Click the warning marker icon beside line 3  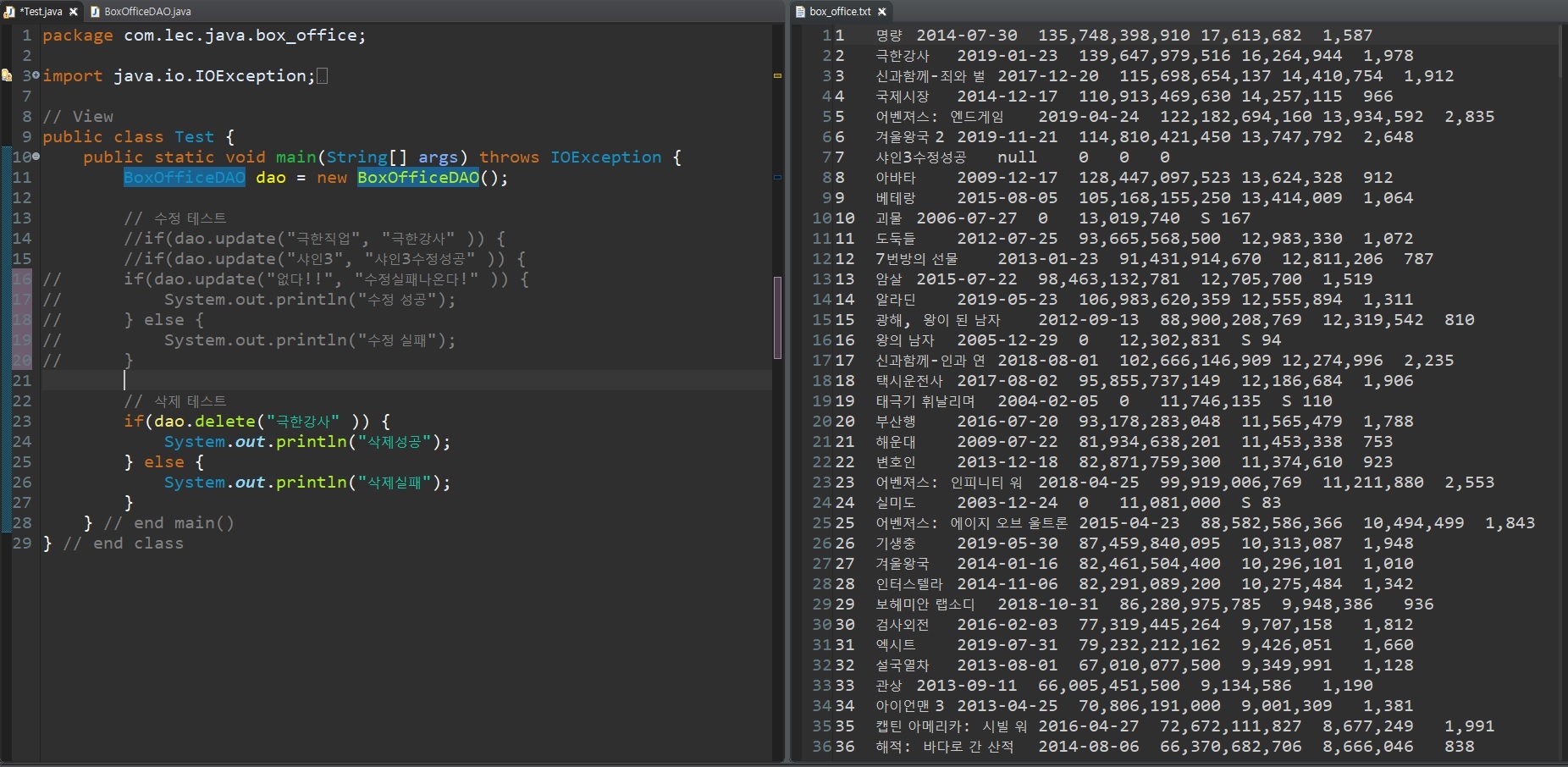[x=6, y=75]
